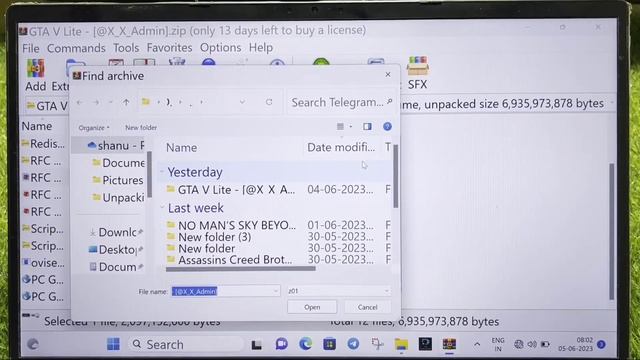The height and width of the screenshot is (360, 640).
Task: Click the Cancel button in Find archive
Action: click(367, 307)
